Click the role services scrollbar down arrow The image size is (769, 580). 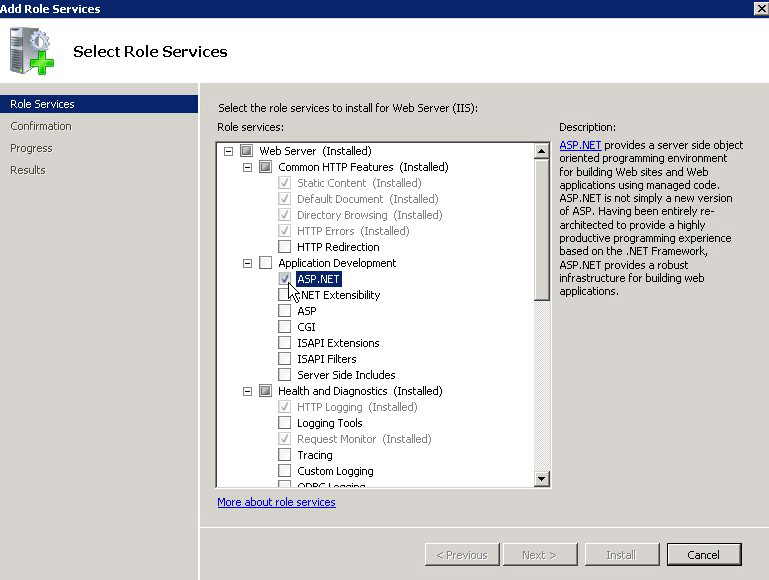(541, 479)
